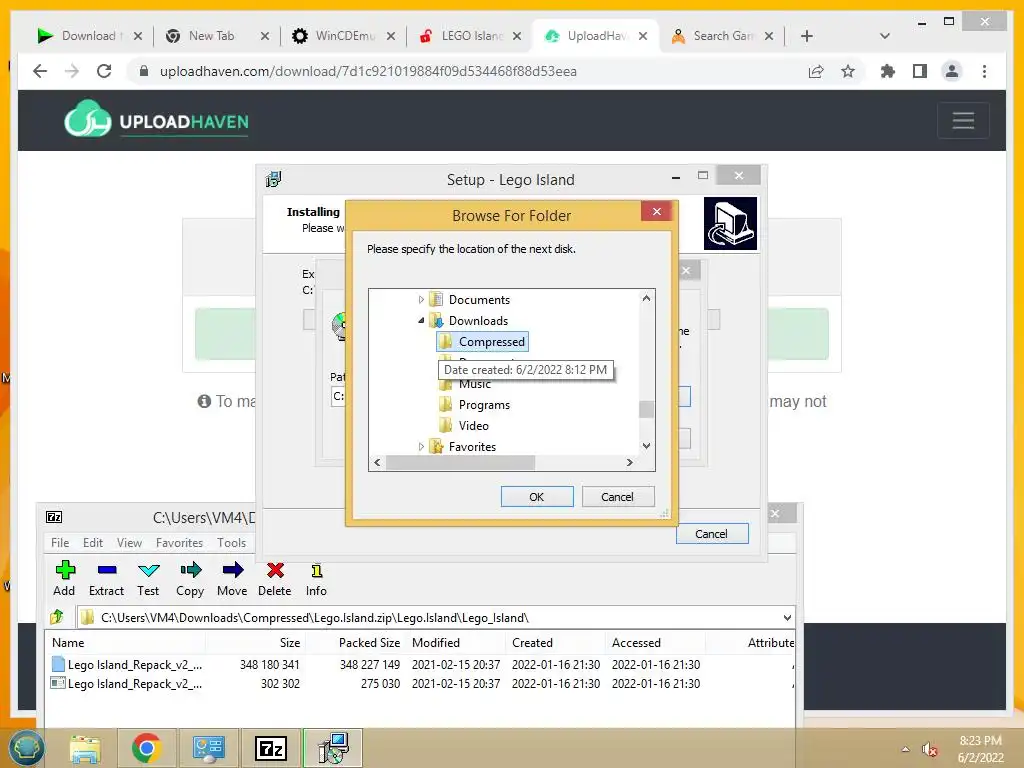Share this page from address bar

(816, 71)
